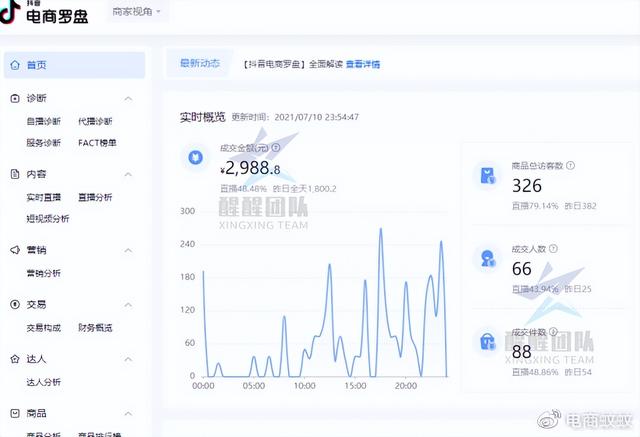Click the 成交金额 yuan badge icon
The width and height of the screenshot is (640, 437).
(195, 157)
